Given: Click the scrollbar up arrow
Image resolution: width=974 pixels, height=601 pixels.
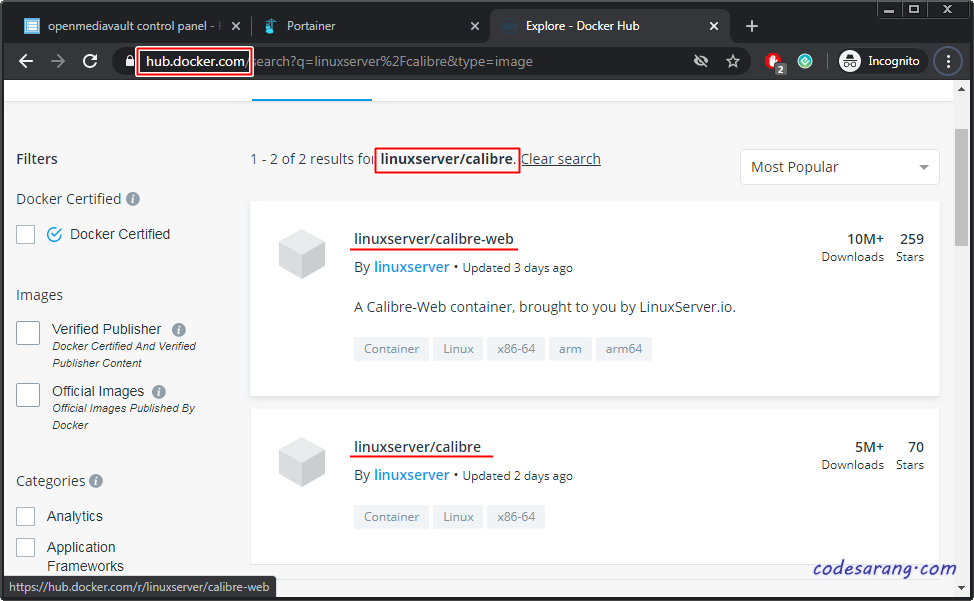Looking at the screenshot, I should pos(961,89).
